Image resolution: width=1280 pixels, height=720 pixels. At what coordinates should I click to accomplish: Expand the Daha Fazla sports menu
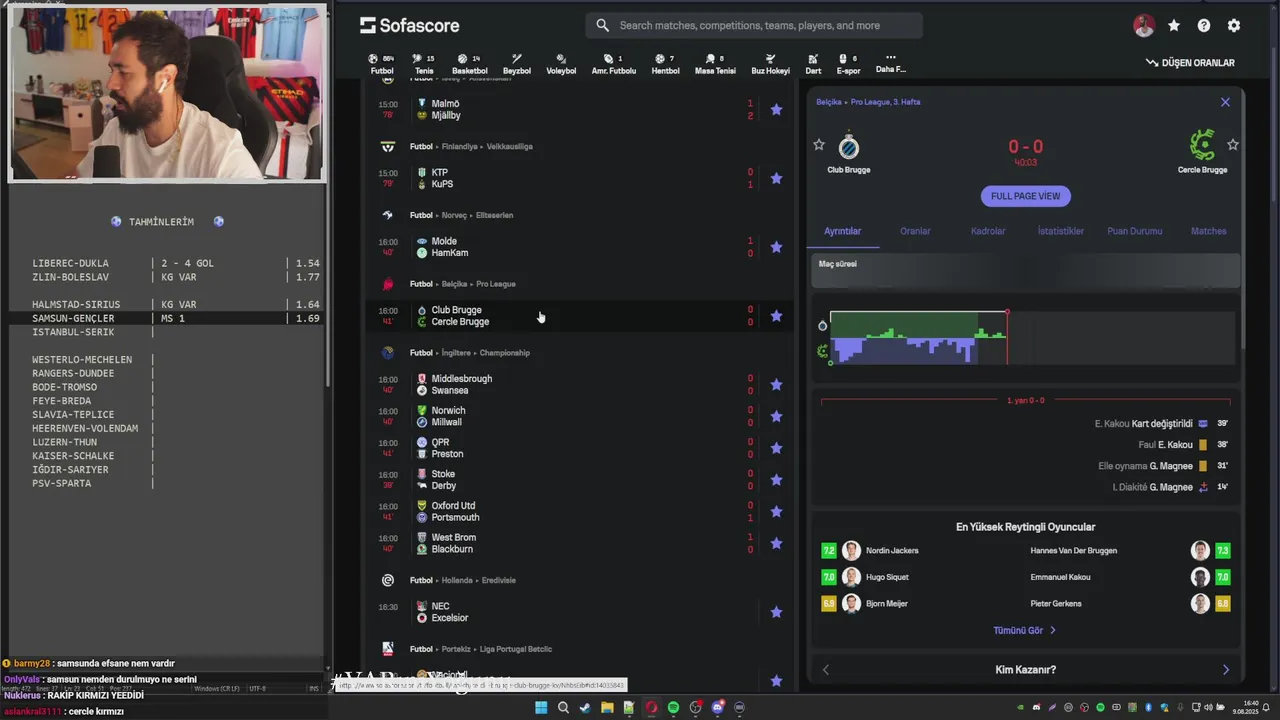click(890, 64)
